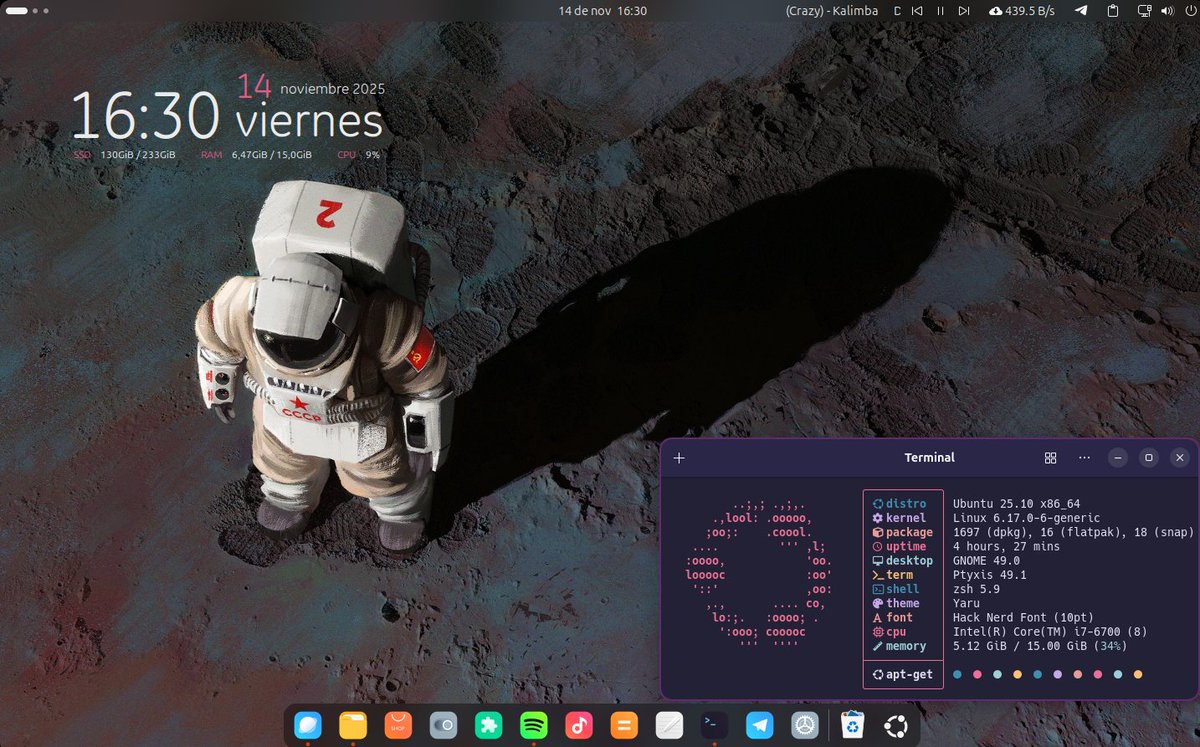Click the Linux 6.17.0-6-generic kernel line
This screenshot has height=747, width=1200.
pyautogui.click(x=1027, y=518)
